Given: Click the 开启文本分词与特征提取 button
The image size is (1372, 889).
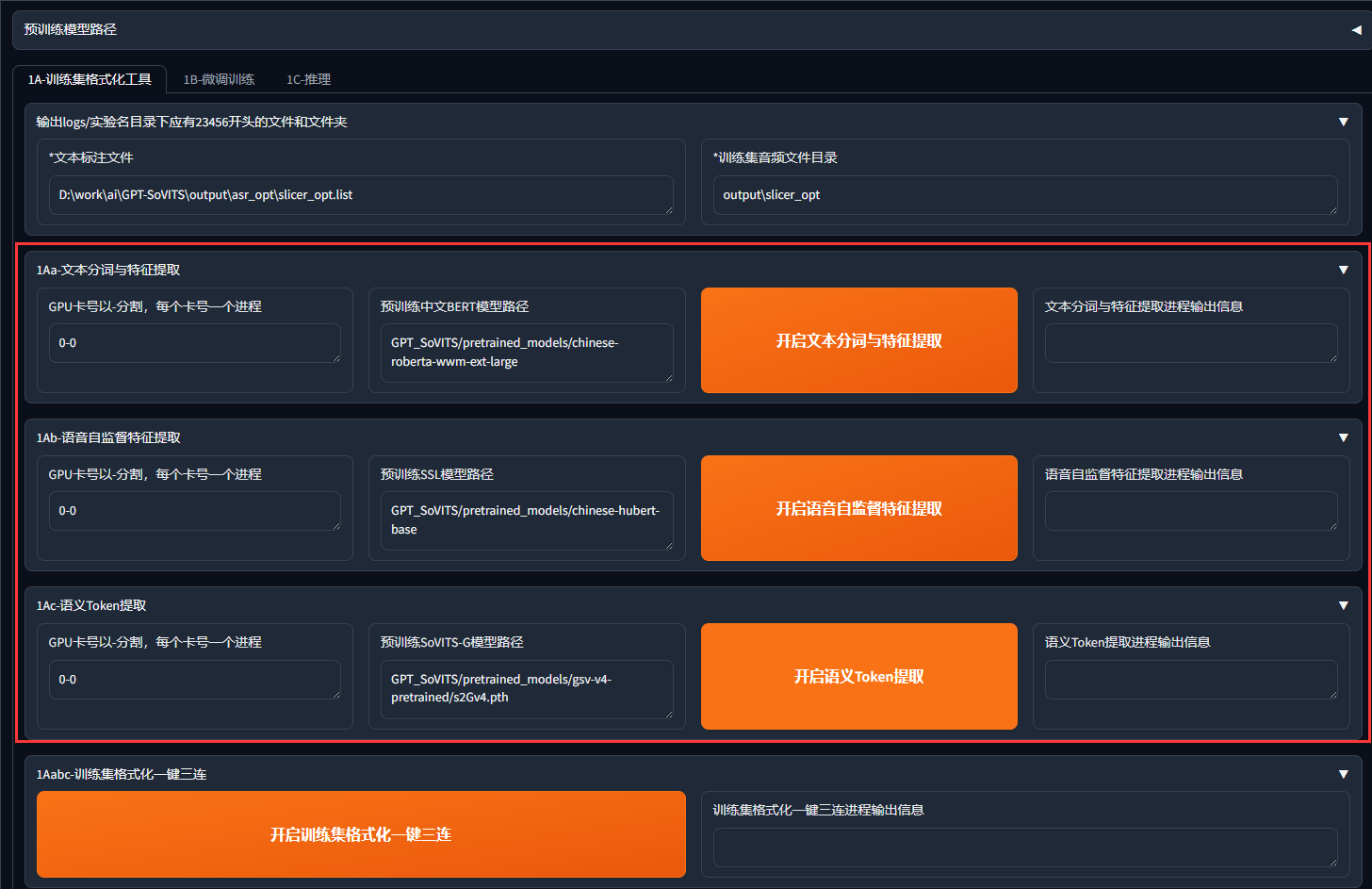Looking at the screenshot, I should point(858,340).
